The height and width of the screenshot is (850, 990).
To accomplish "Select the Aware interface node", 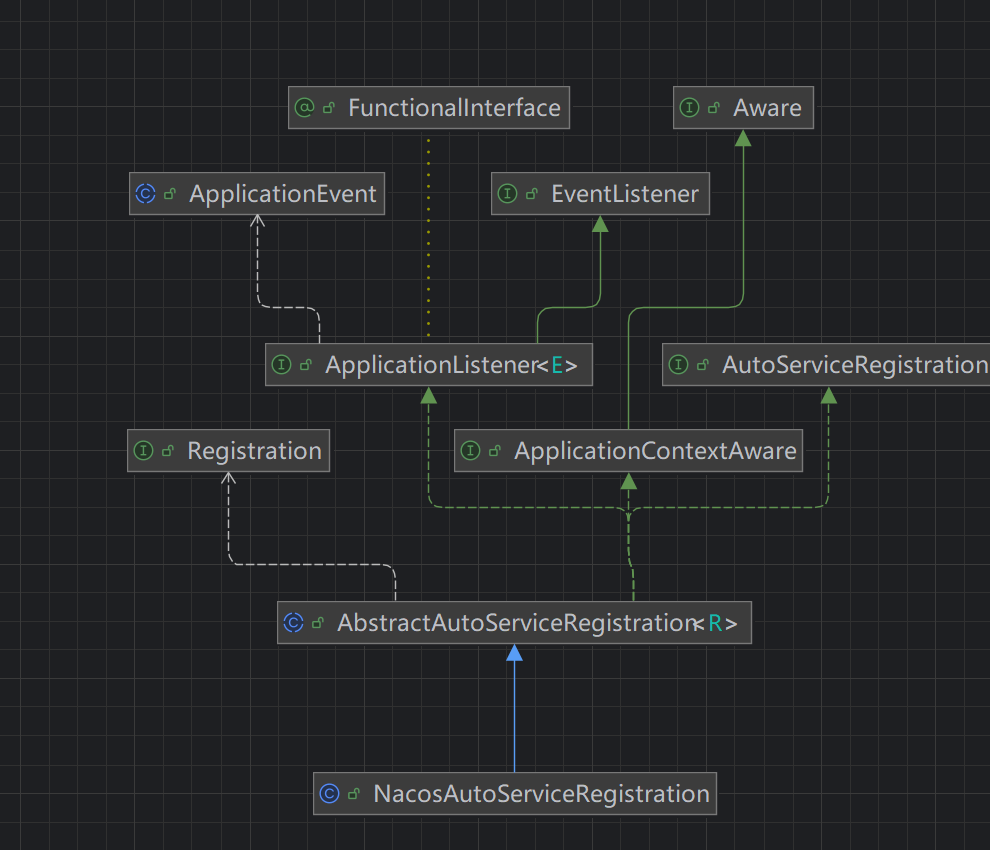I will (743, 108).
